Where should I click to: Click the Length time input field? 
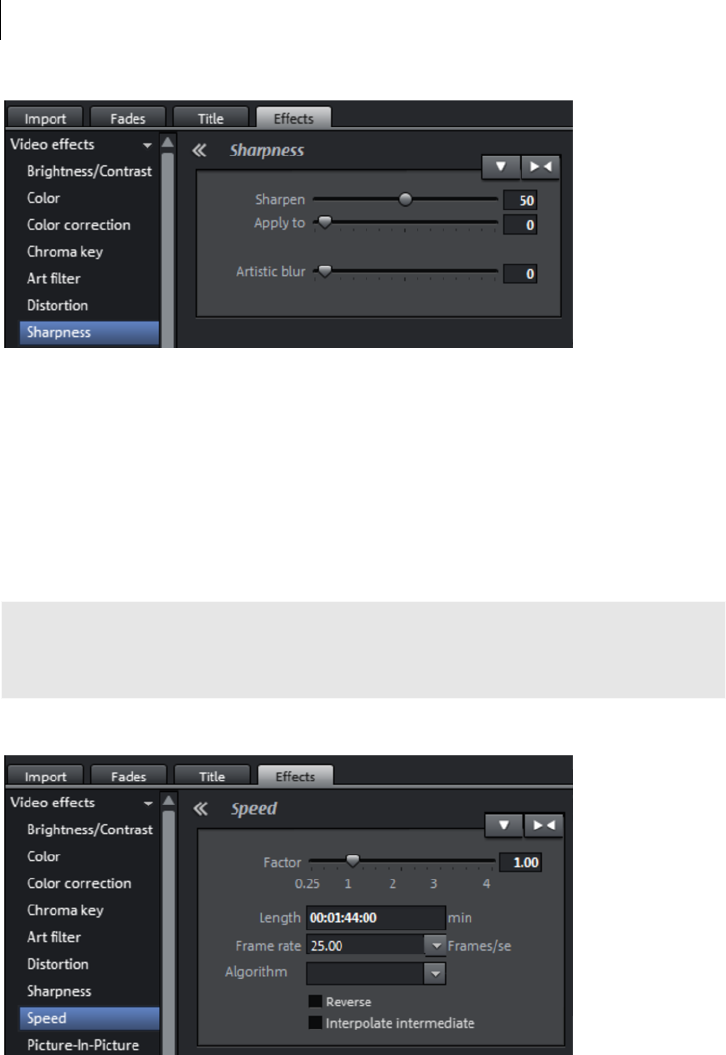[375, 918]
